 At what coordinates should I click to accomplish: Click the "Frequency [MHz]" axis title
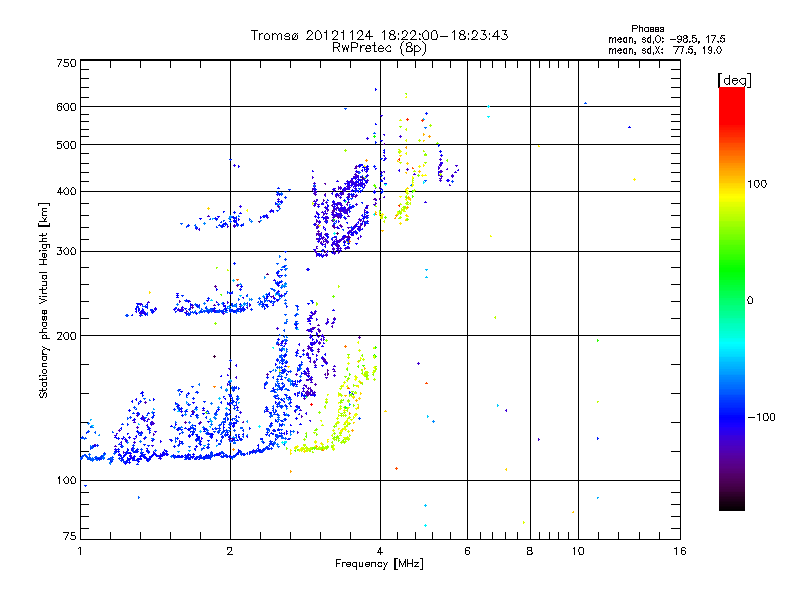[x=379, y=564]
